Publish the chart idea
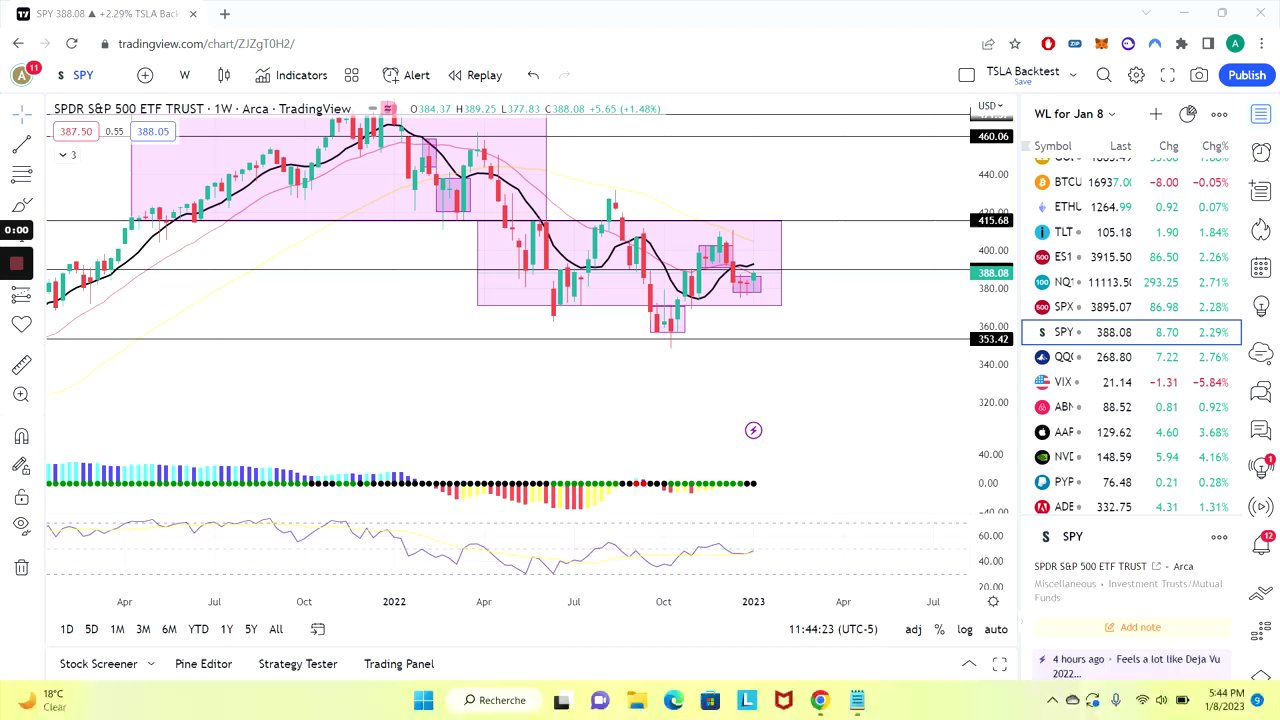The width and height of the screenshot is (1280, 720). [x=1247, y=75]
